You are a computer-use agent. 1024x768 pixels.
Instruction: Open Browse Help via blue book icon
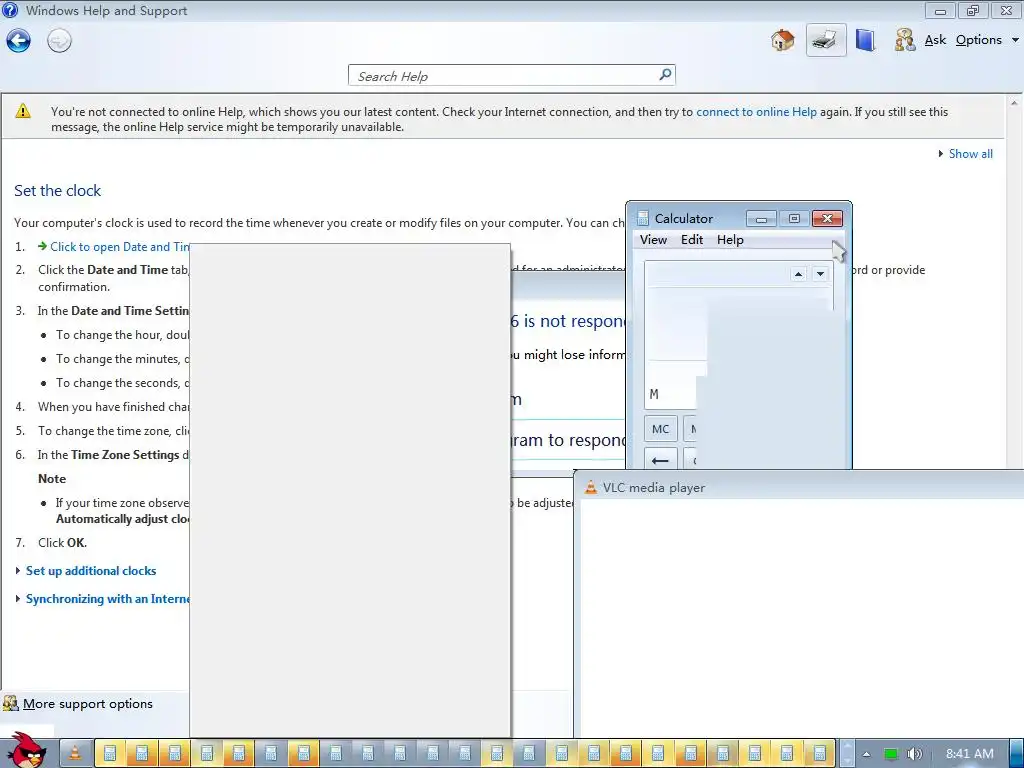tap(865, 40)
